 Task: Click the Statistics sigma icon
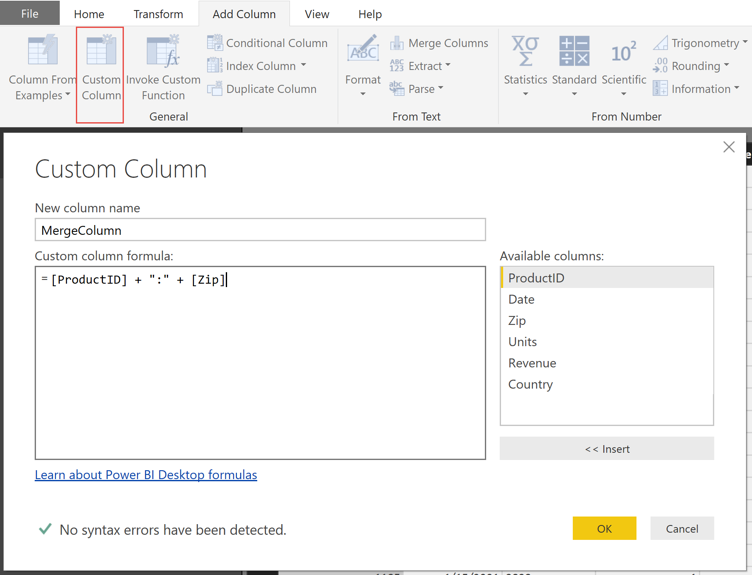[x=525, y=50]
